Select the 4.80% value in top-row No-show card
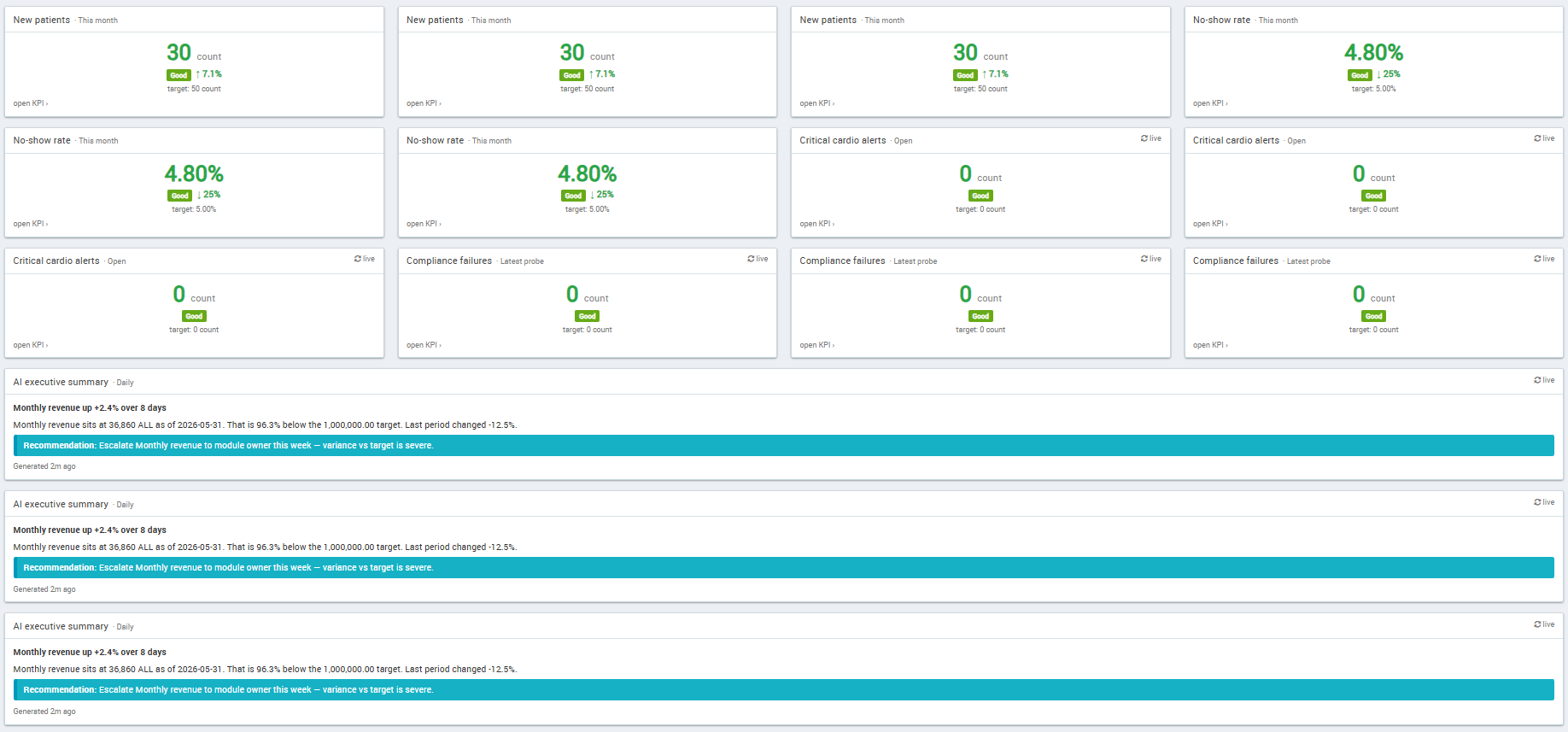The image size is (1568, 732). tap(1373, 53)
